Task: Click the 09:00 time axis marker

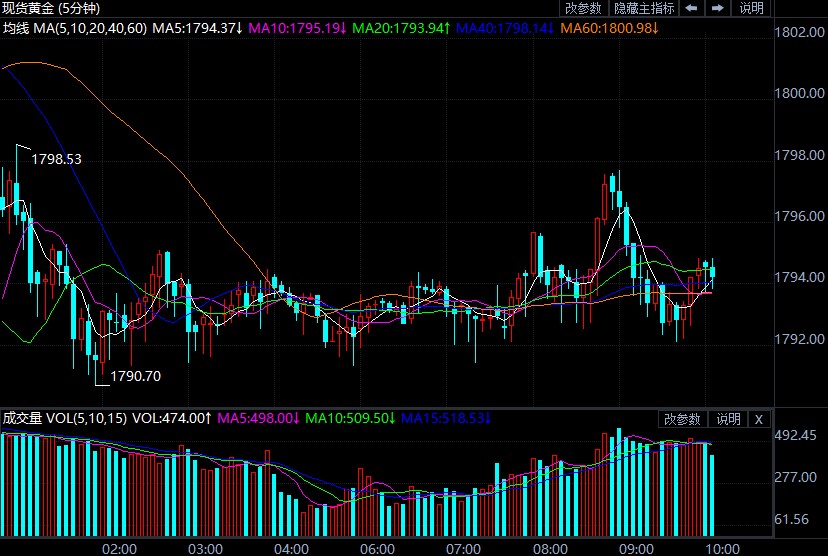Action: point(636,549)
